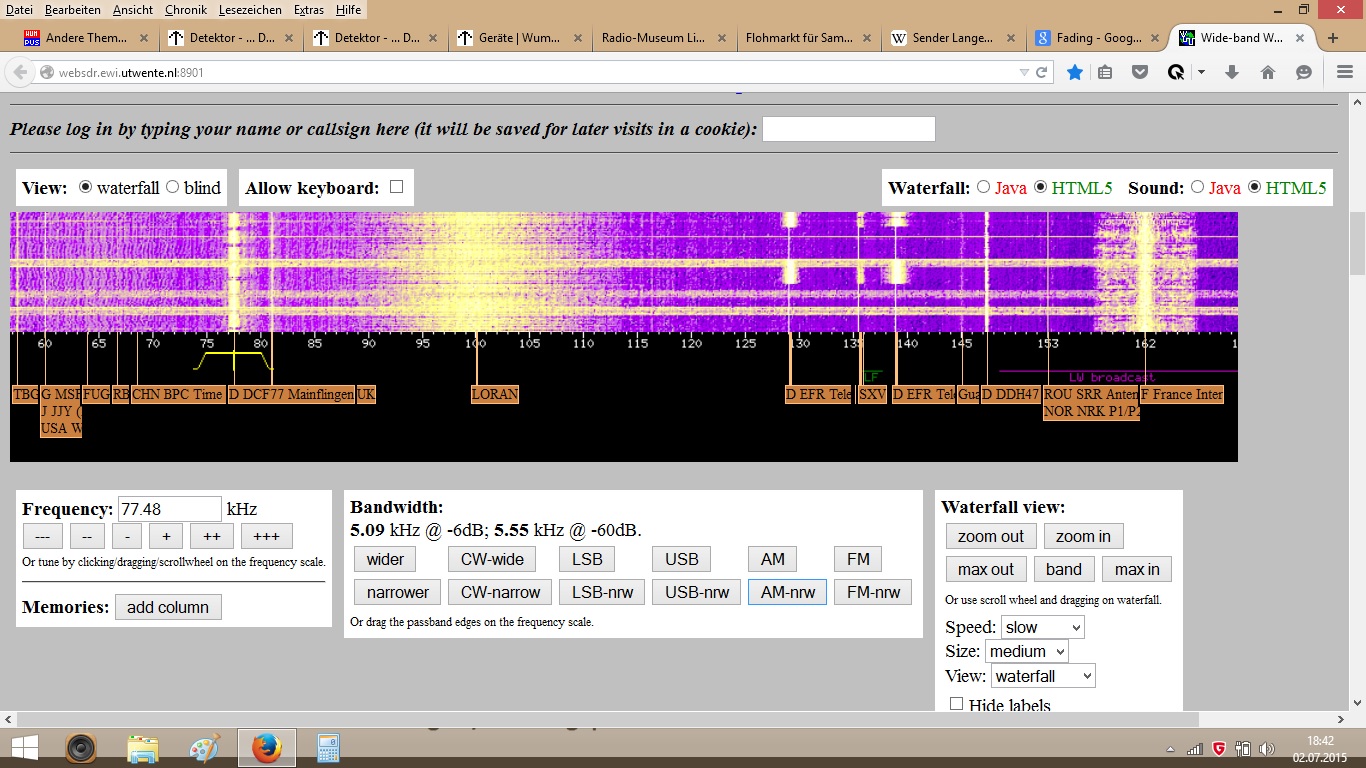Open the Firefox hamburger menu
Image resolution: width=1366 pixels, height=768 pixels.
[1345, 72]
